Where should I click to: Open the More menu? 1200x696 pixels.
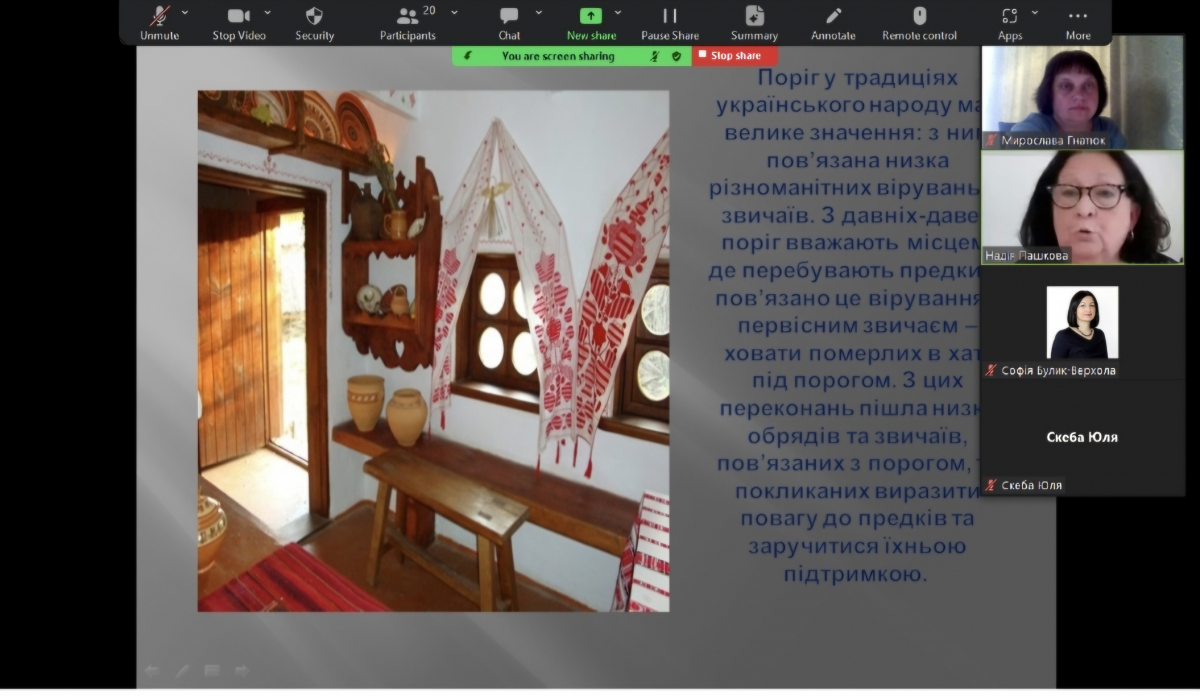tap(1078, 22)
